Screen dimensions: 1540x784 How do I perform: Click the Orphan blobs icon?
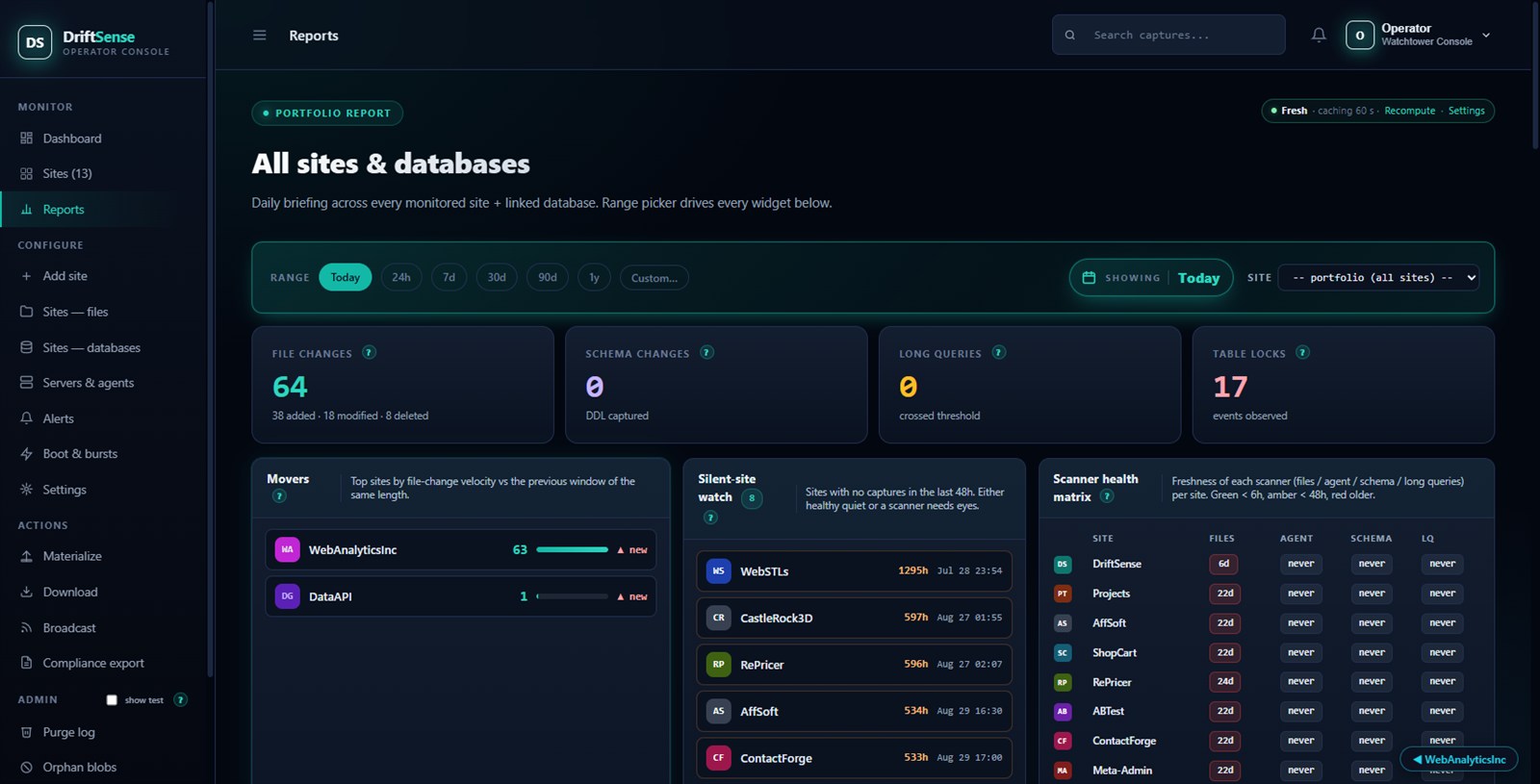(x=26, y=768)
